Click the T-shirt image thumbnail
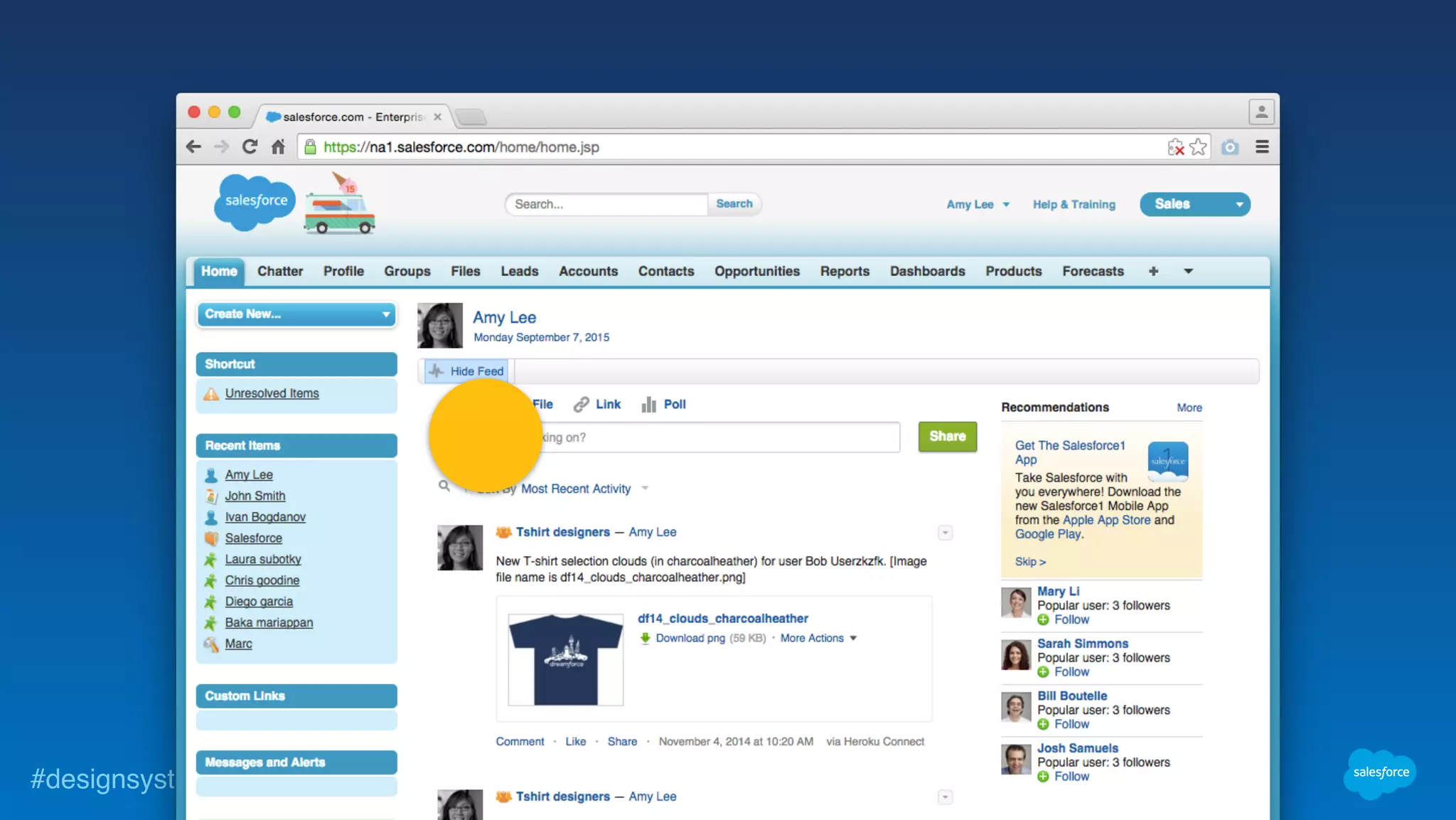1456x820 pixels. coord(566,659)
